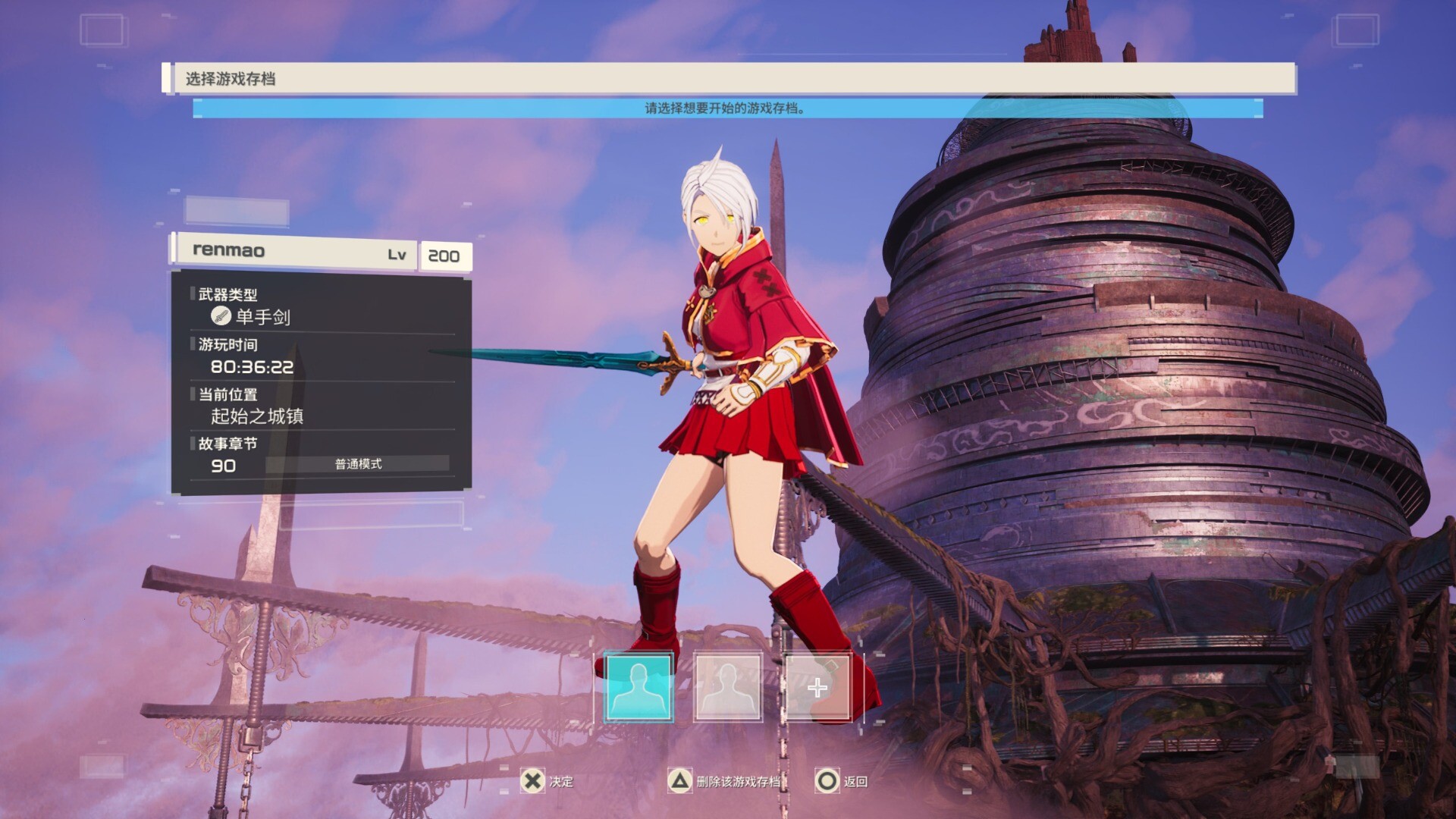Image resolution: width=1456 pixels, height=819 pixels.
Task: Click the 选择游戏存档 title header
Action: [231, 79]
